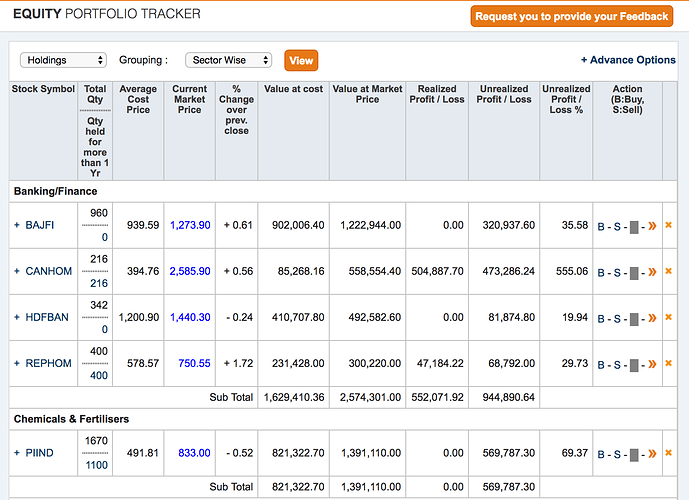Click grey bar icon in HDFBAN row
This screenshot has height=500, width=689.
[634, 319]
